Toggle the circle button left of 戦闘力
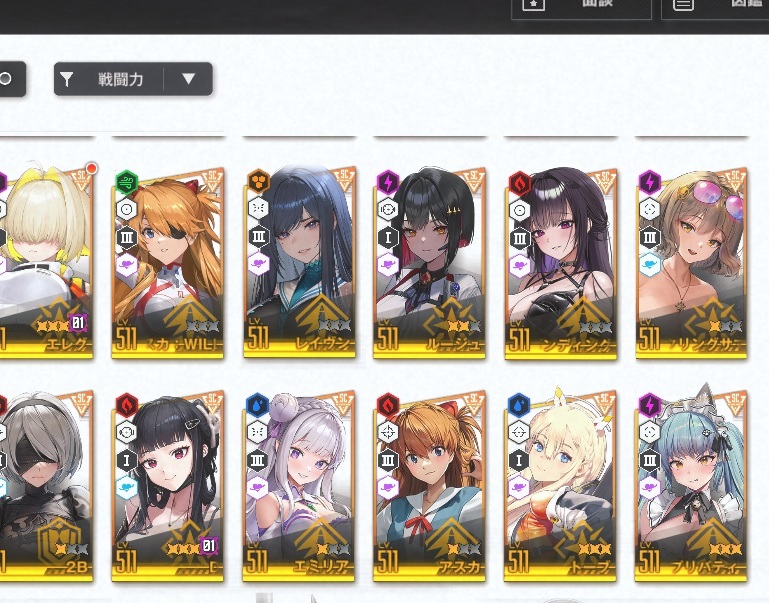The width and height of the screenshot is (769, 603). (10, 78)
